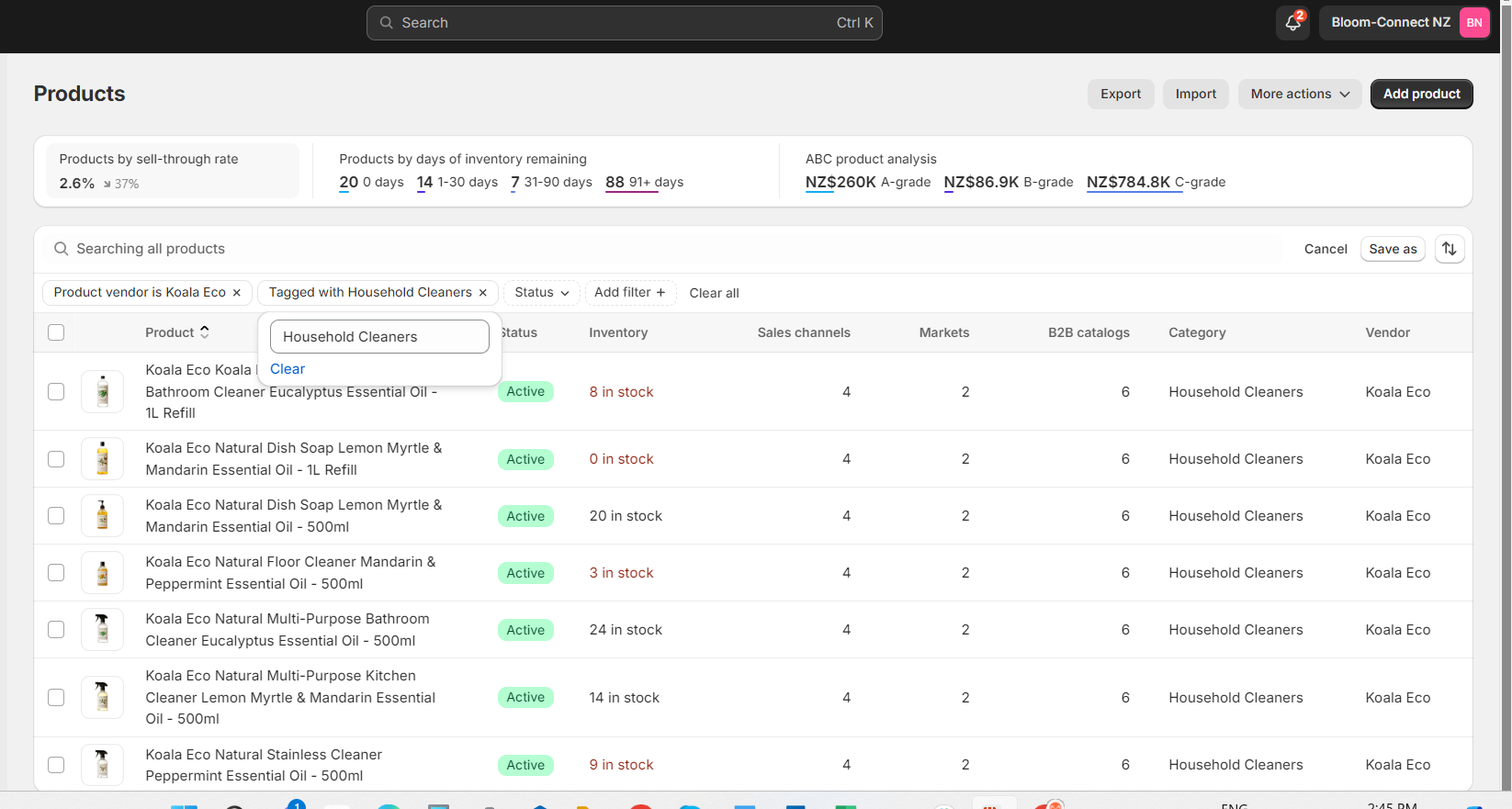This screenshot has height=809, width=1512.
Task: Open the Status filter dropdown
Action: pos(542,293)
